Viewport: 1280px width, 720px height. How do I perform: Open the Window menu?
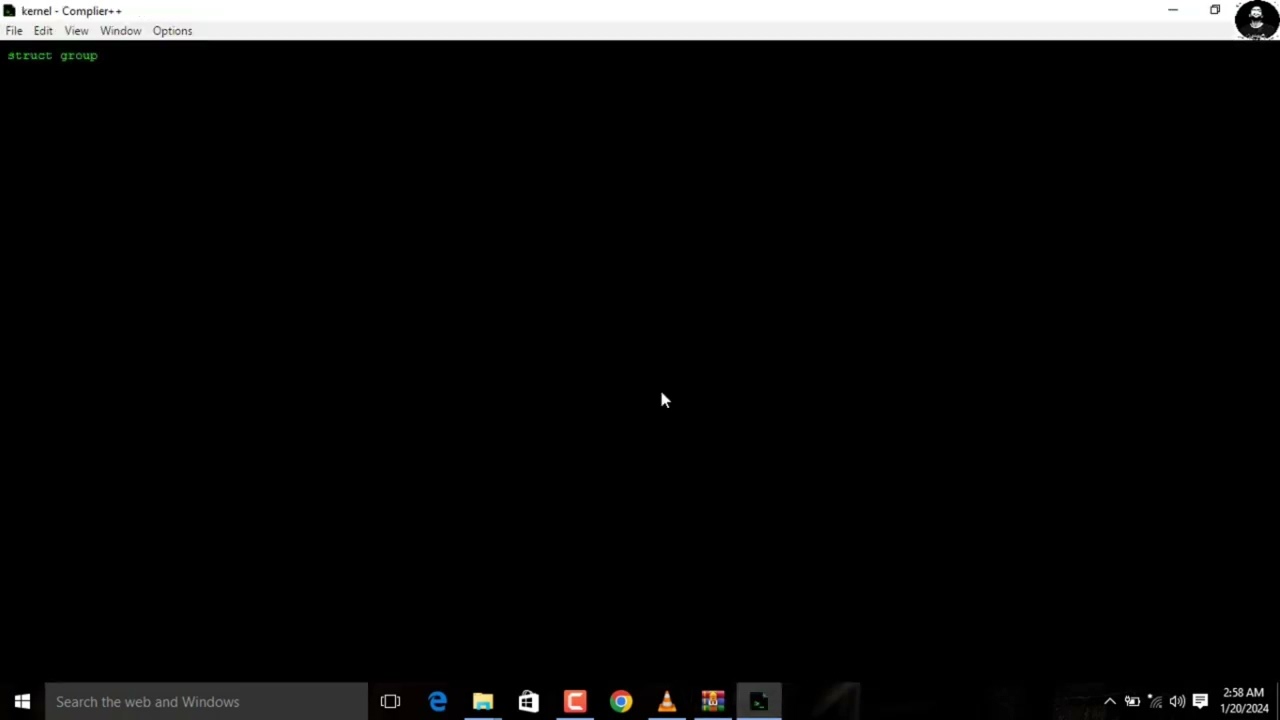[x=120, y=31]
